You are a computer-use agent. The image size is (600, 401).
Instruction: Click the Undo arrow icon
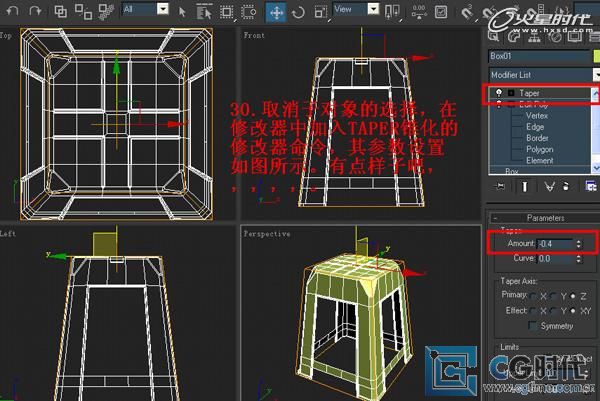coord(13,10)
